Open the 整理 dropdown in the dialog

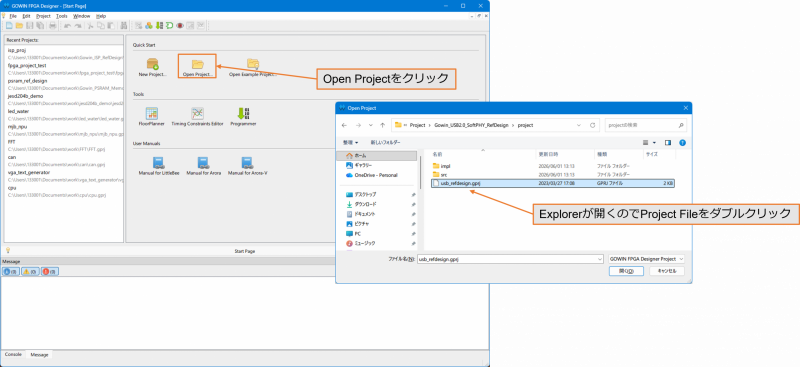pos(351,142)
